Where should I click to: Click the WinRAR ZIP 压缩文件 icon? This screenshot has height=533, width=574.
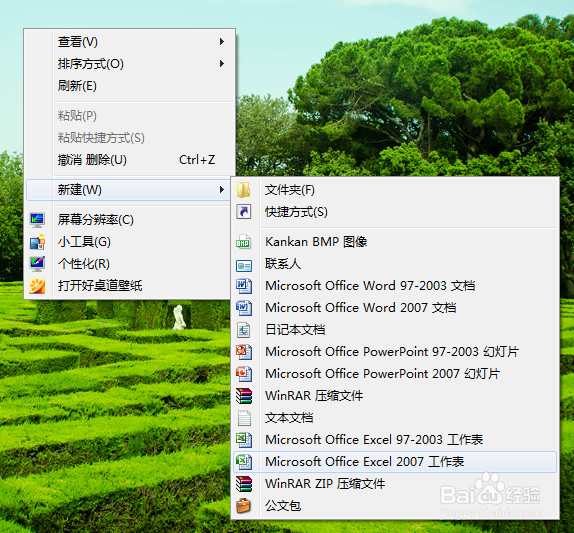click(x=243, y=484)
